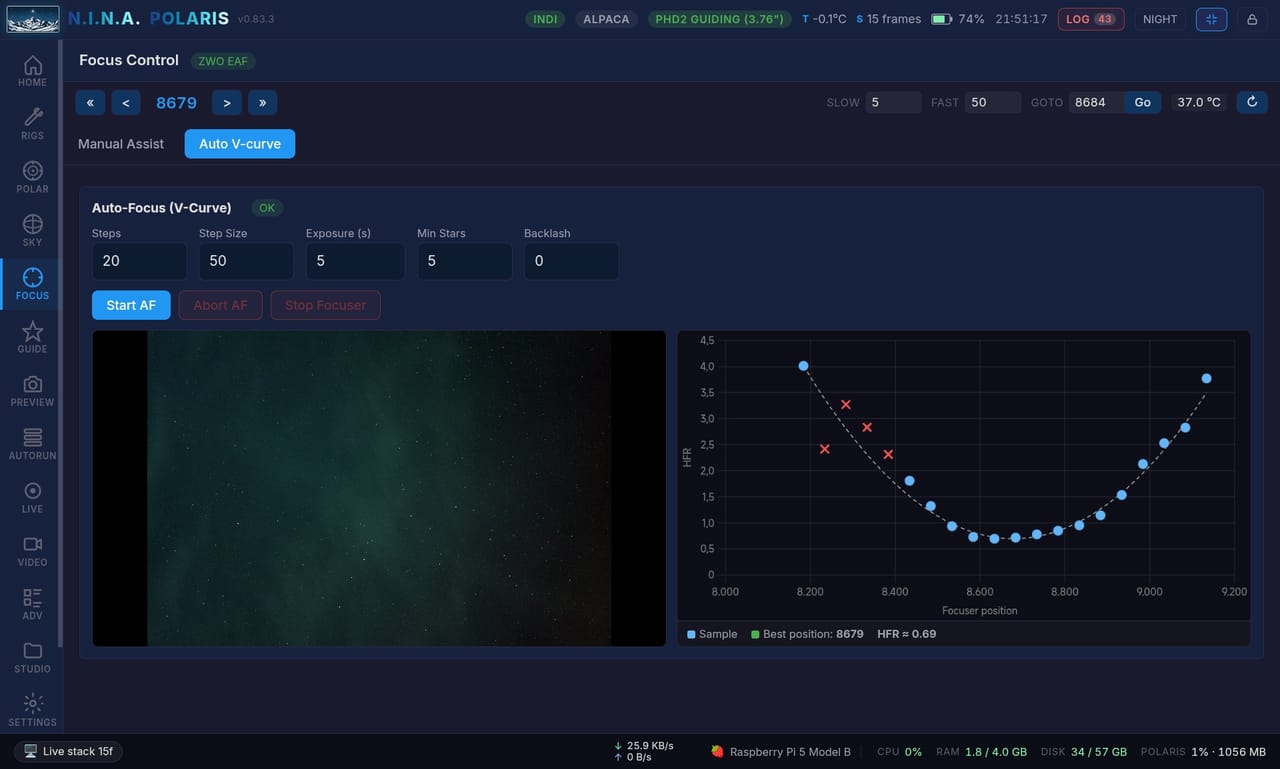Click the Raspberry Pi 5 Model B label

[781, 752]
